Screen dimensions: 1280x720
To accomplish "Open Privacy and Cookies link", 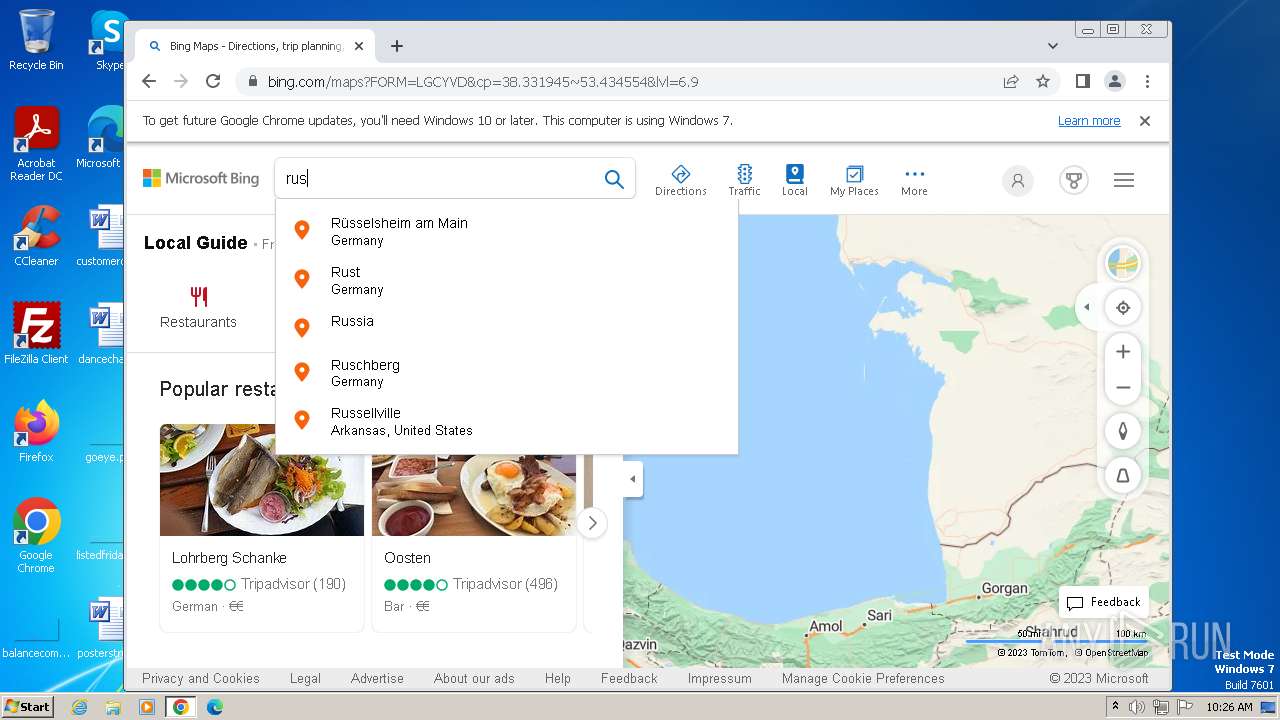I will click(201, 678).
